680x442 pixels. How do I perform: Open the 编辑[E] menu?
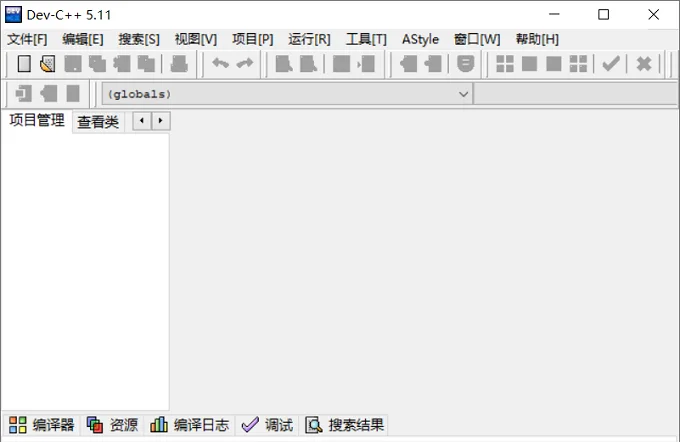pos(83,39)
